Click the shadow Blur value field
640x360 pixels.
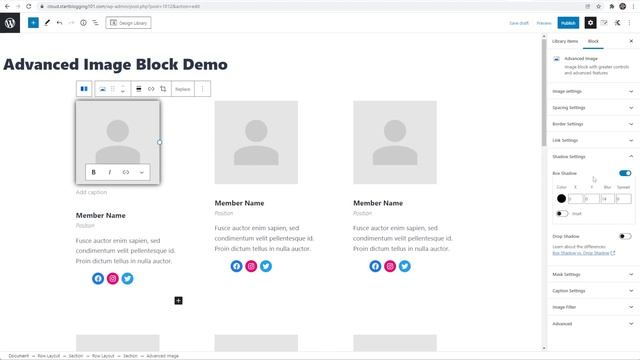point(607,199)
